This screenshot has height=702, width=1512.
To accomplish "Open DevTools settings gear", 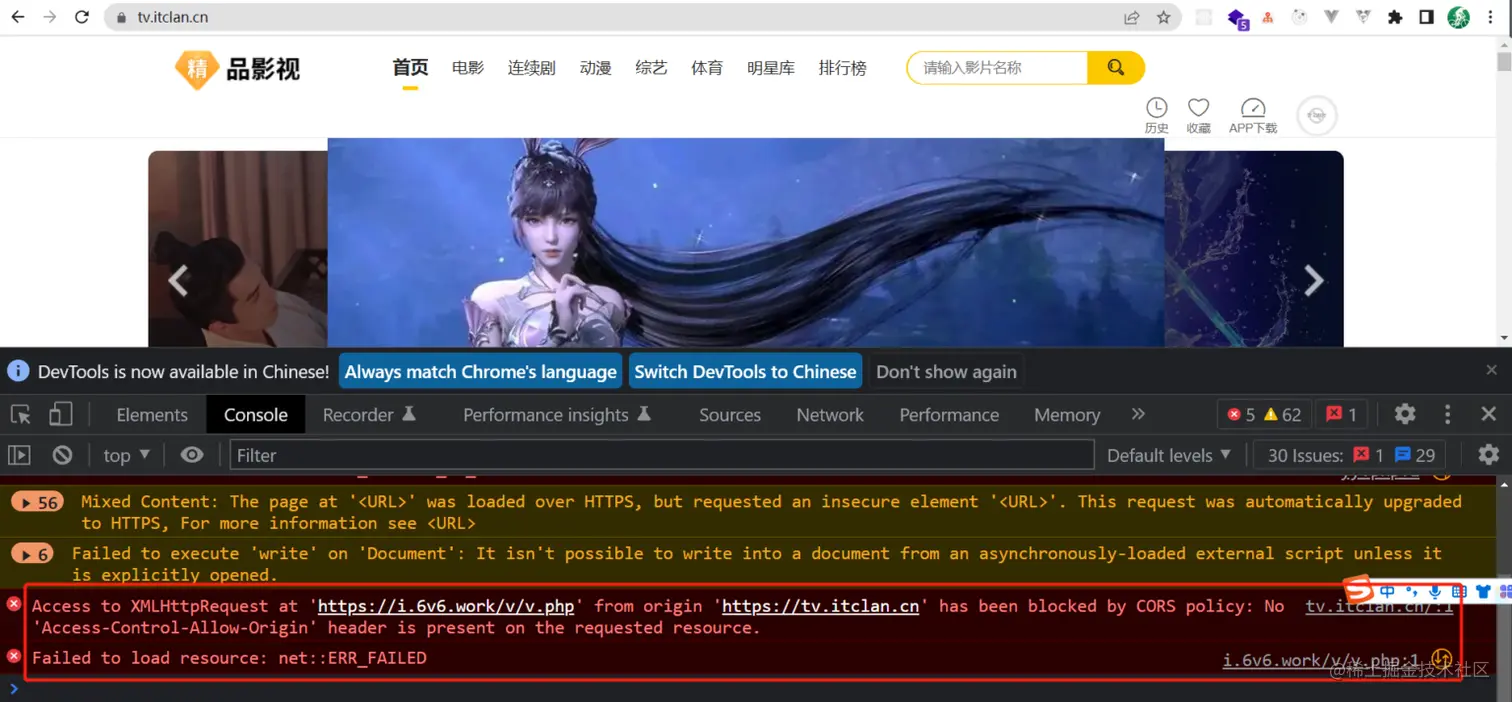I will click(x=1405, y=414).
